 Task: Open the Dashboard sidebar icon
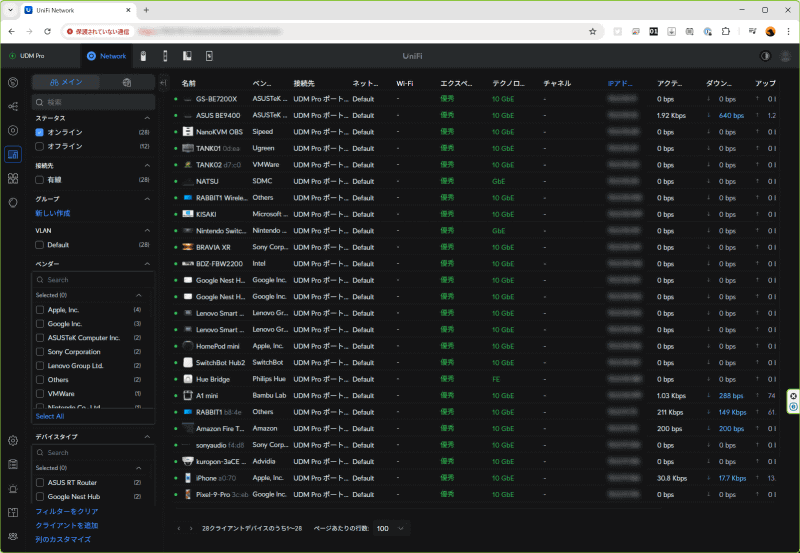tap(13, 83)
